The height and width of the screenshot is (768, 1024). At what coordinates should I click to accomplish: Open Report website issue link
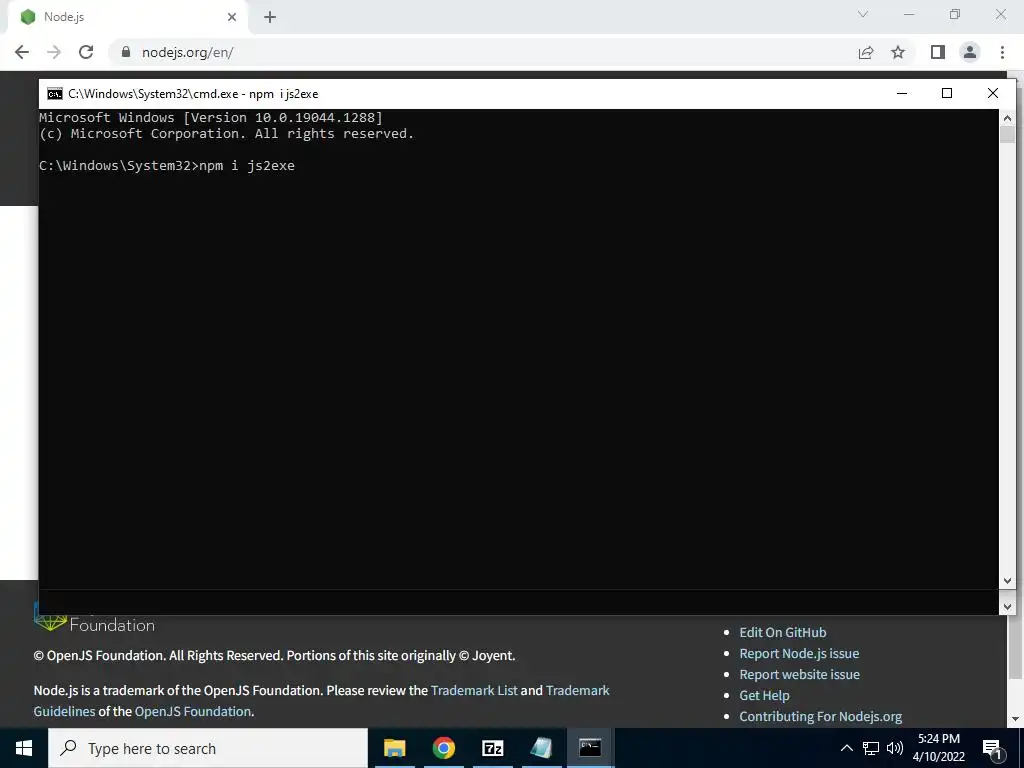pos(799,674)
